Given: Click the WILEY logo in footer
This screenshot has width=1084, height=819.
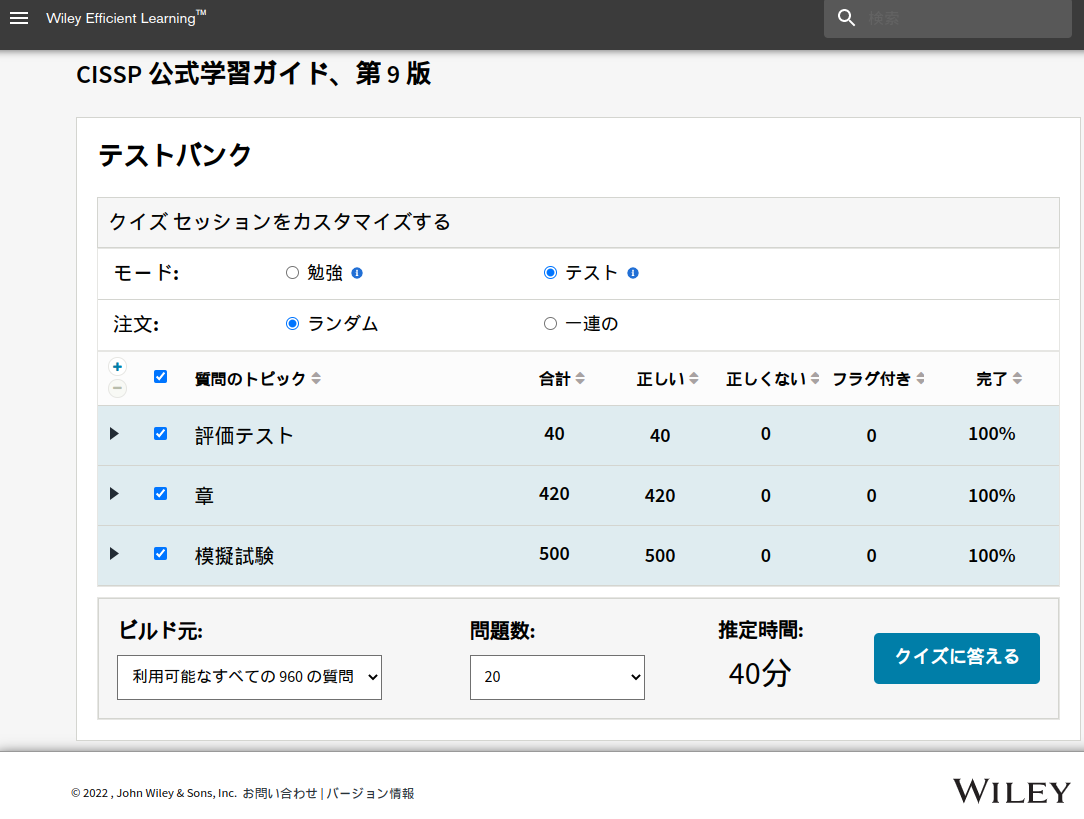Looking at the screenshot, I should pos(1011,791).
